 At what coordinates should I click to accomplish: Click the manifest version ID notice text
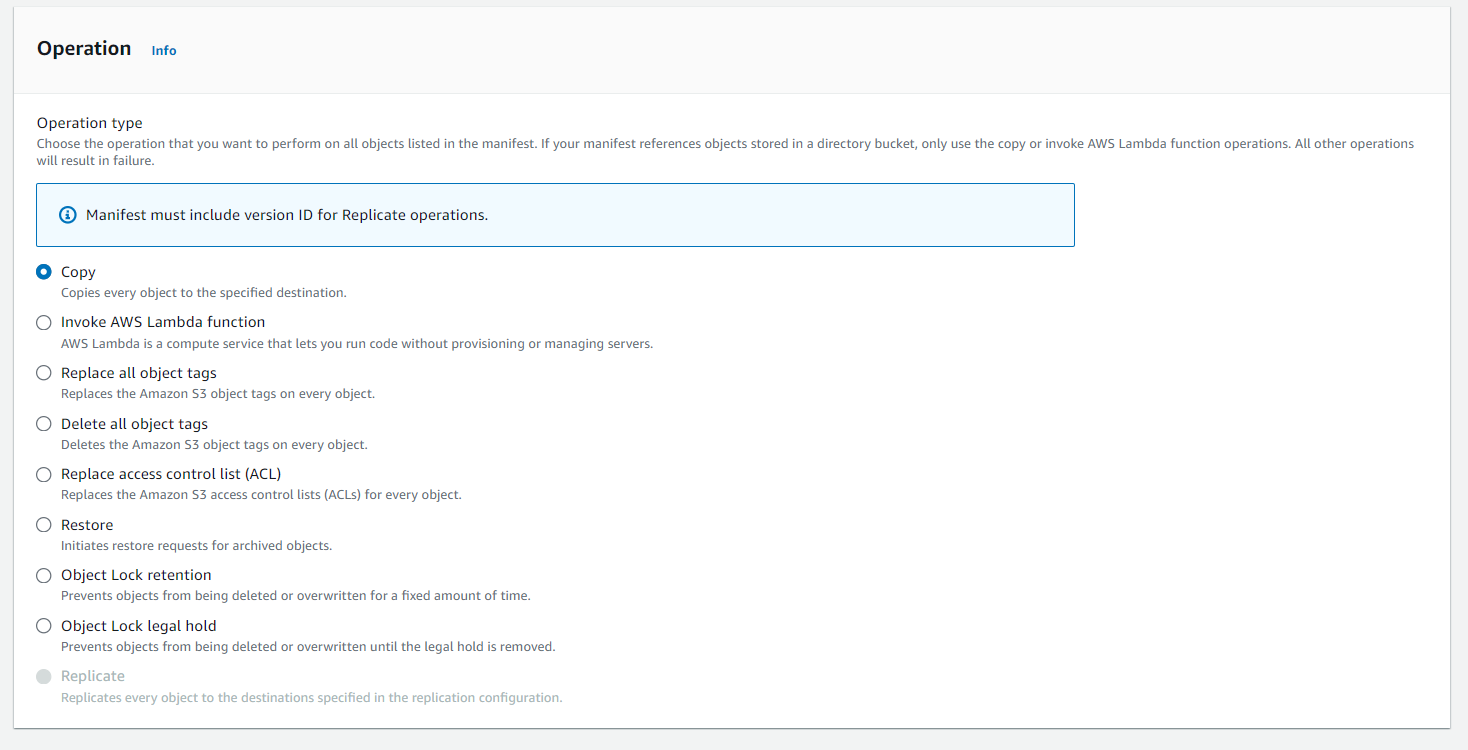coord(287,215)
